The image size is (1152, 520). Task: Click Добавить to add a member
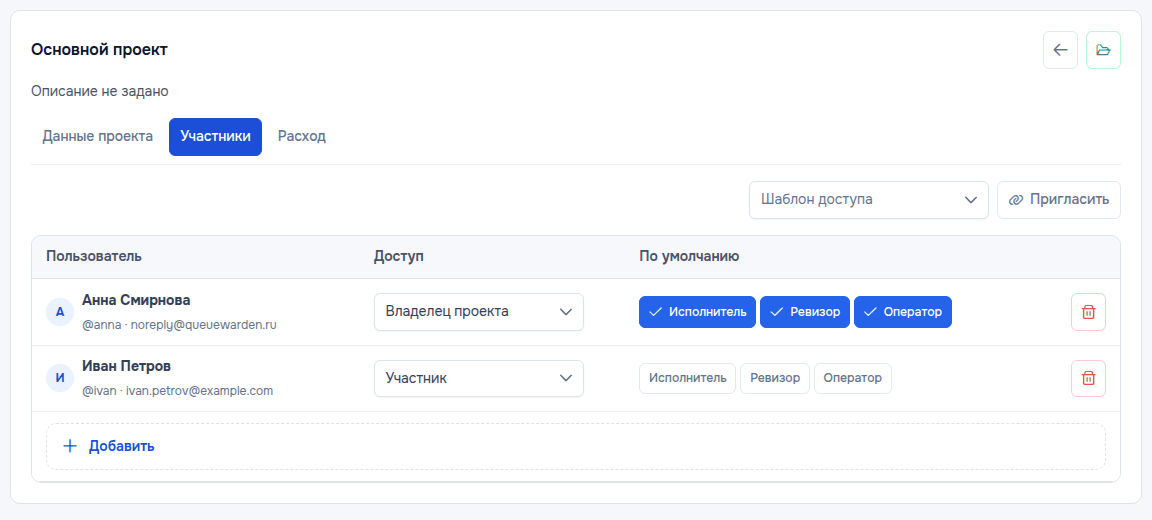click(x=575, y=446)
